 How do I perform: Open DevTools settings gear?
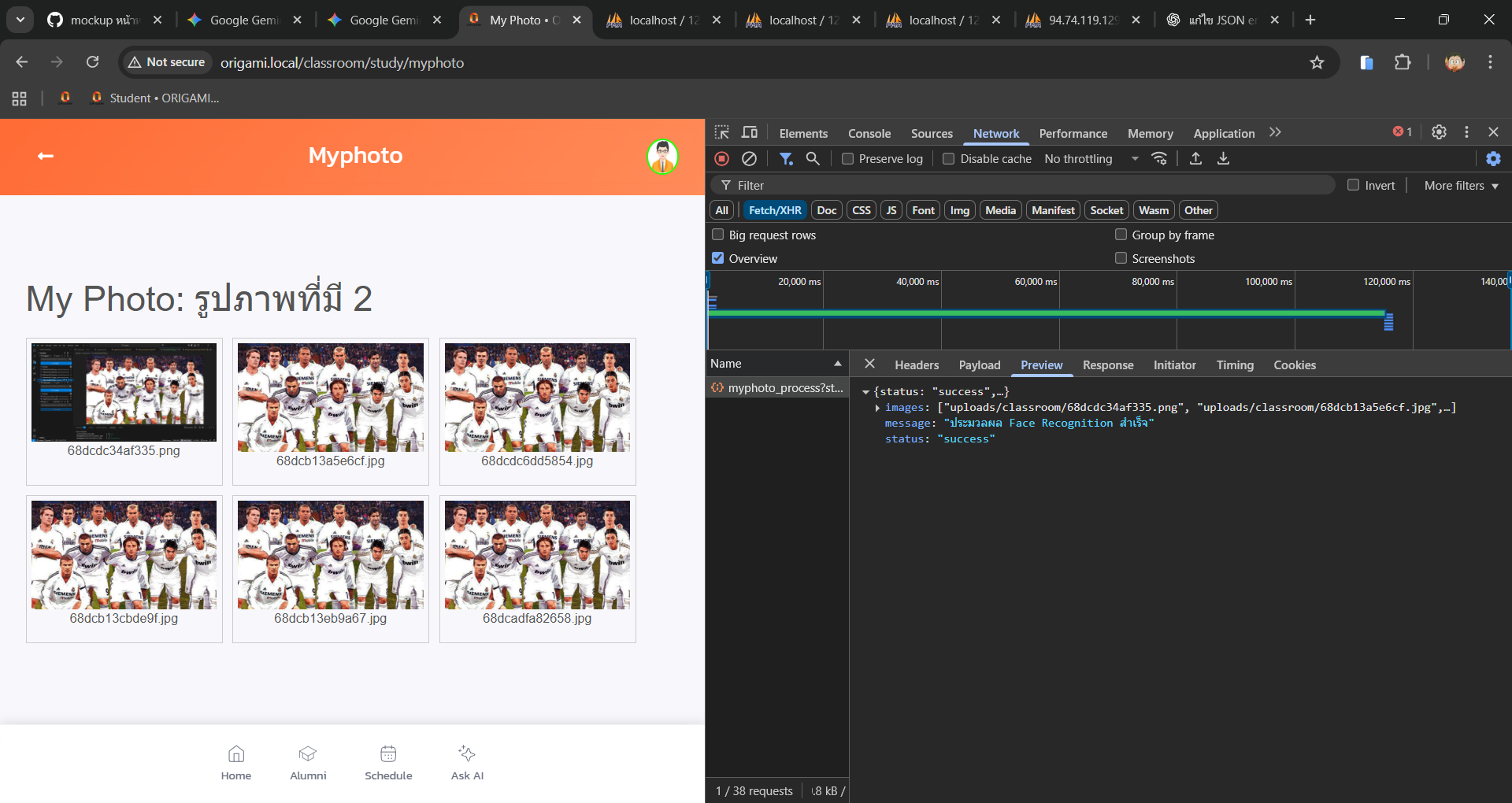(1439, 132)
